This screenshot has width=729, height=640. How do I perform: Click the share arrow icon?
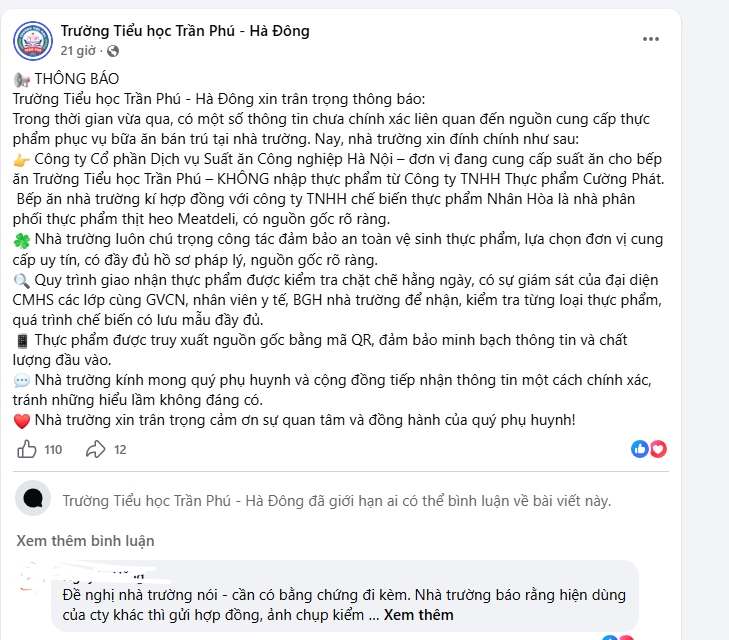tap(95, 449)
